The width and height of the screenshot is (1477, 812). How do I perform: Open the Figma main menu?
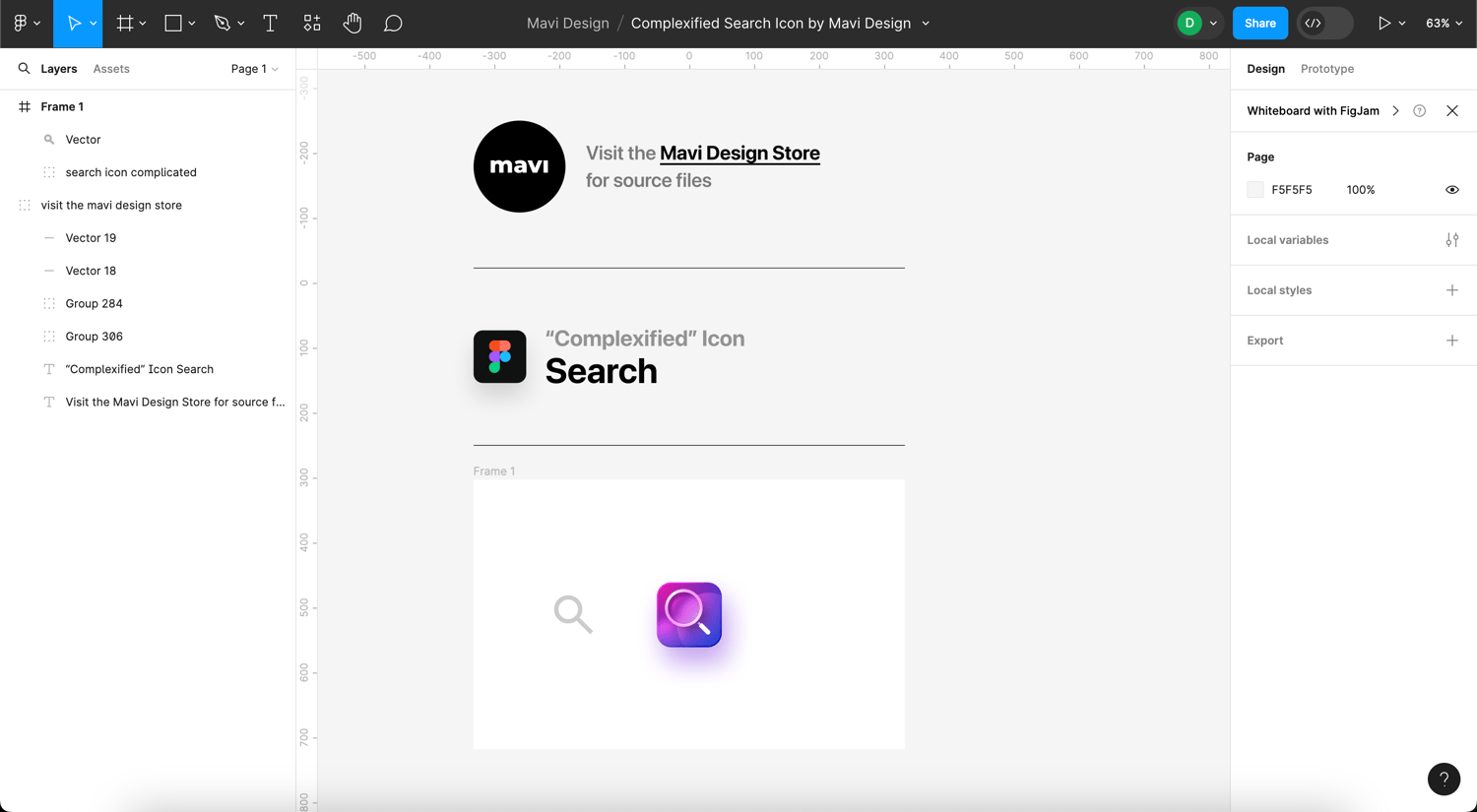point(21,23)
